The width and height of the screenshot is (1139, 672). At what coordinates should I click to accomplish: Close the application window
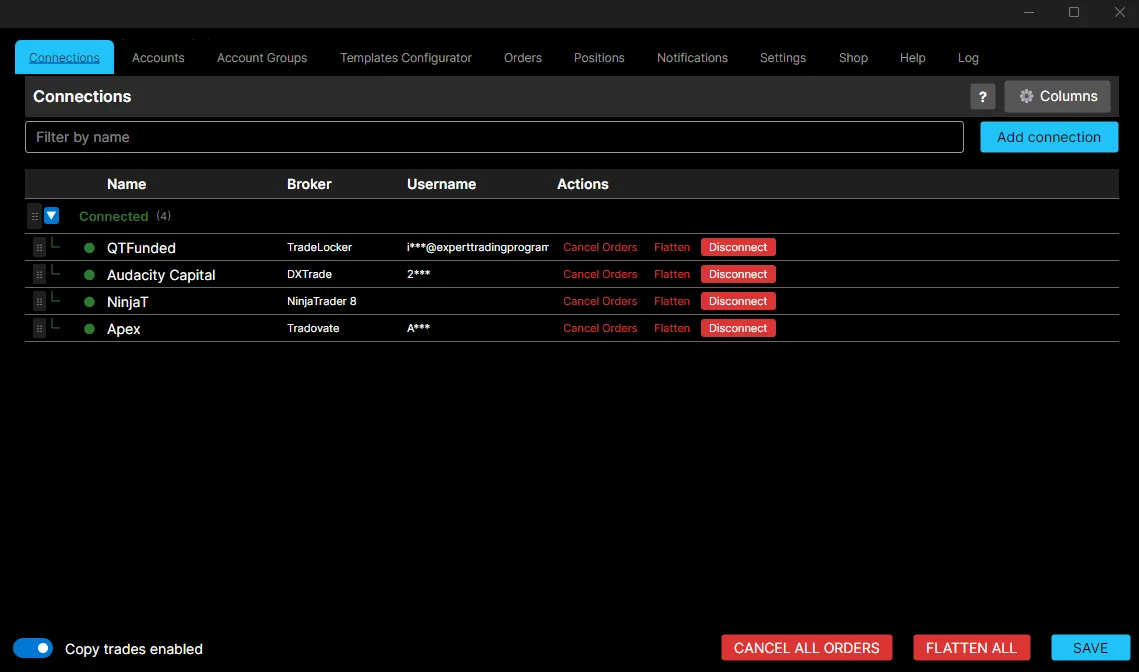click(1119, 12)
